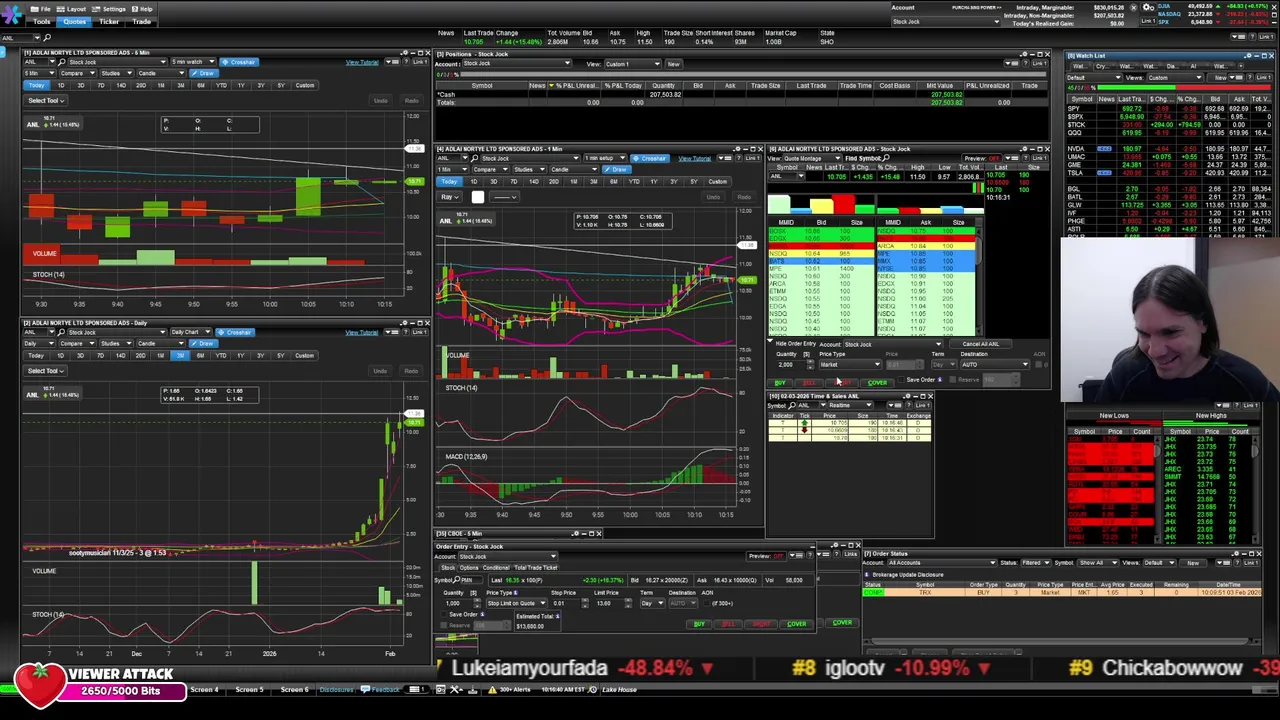Click green BUY button in Level 2 window
The image size is (1280, 720).
(780, 383)
